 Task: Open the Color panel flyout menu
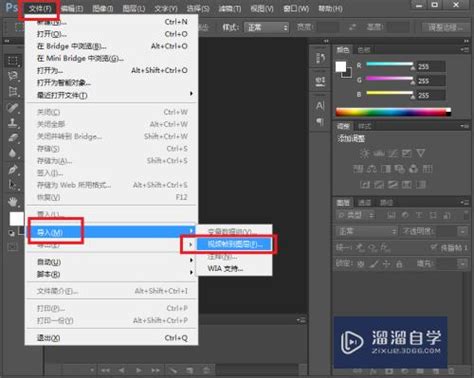point(464,50)
